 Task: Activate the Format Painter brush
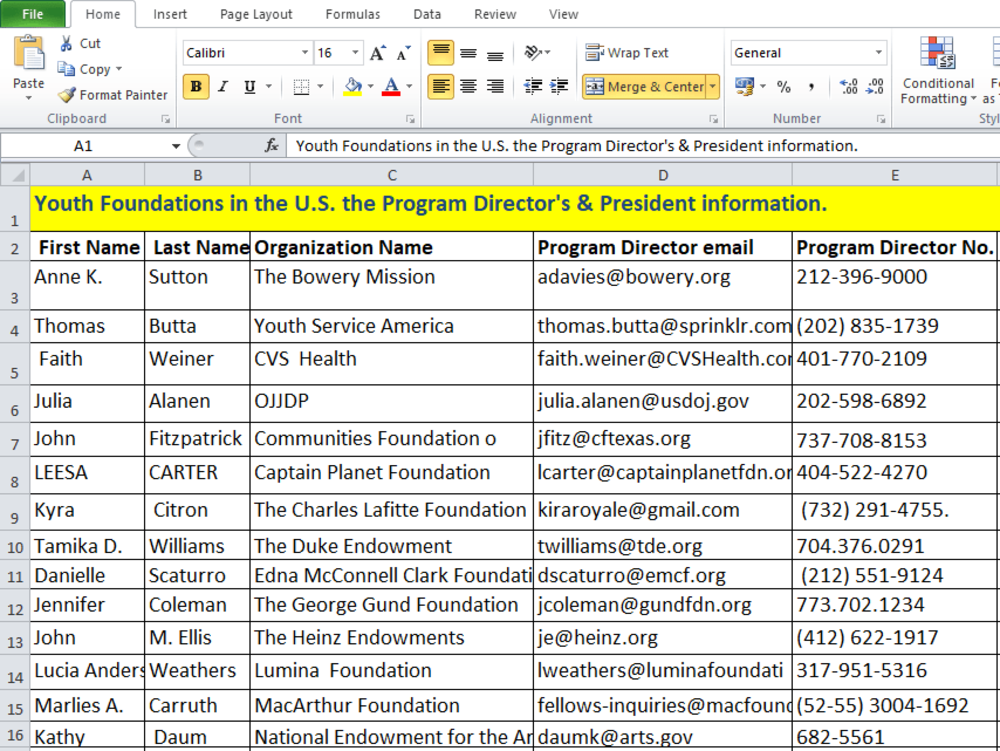click(x=66, y=95)
